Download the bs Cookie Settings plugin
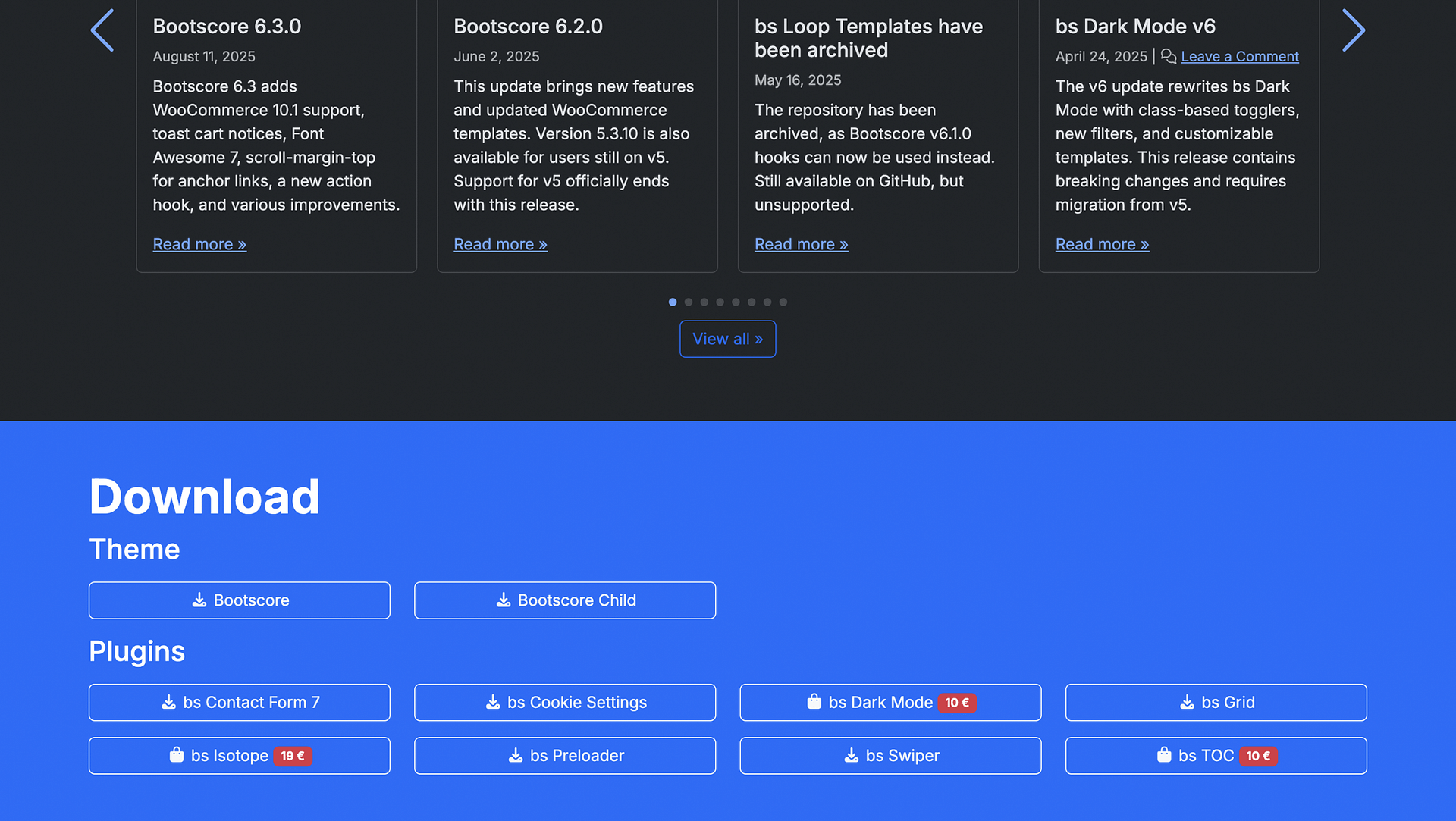1456x821 pixels. pos(565,702)
